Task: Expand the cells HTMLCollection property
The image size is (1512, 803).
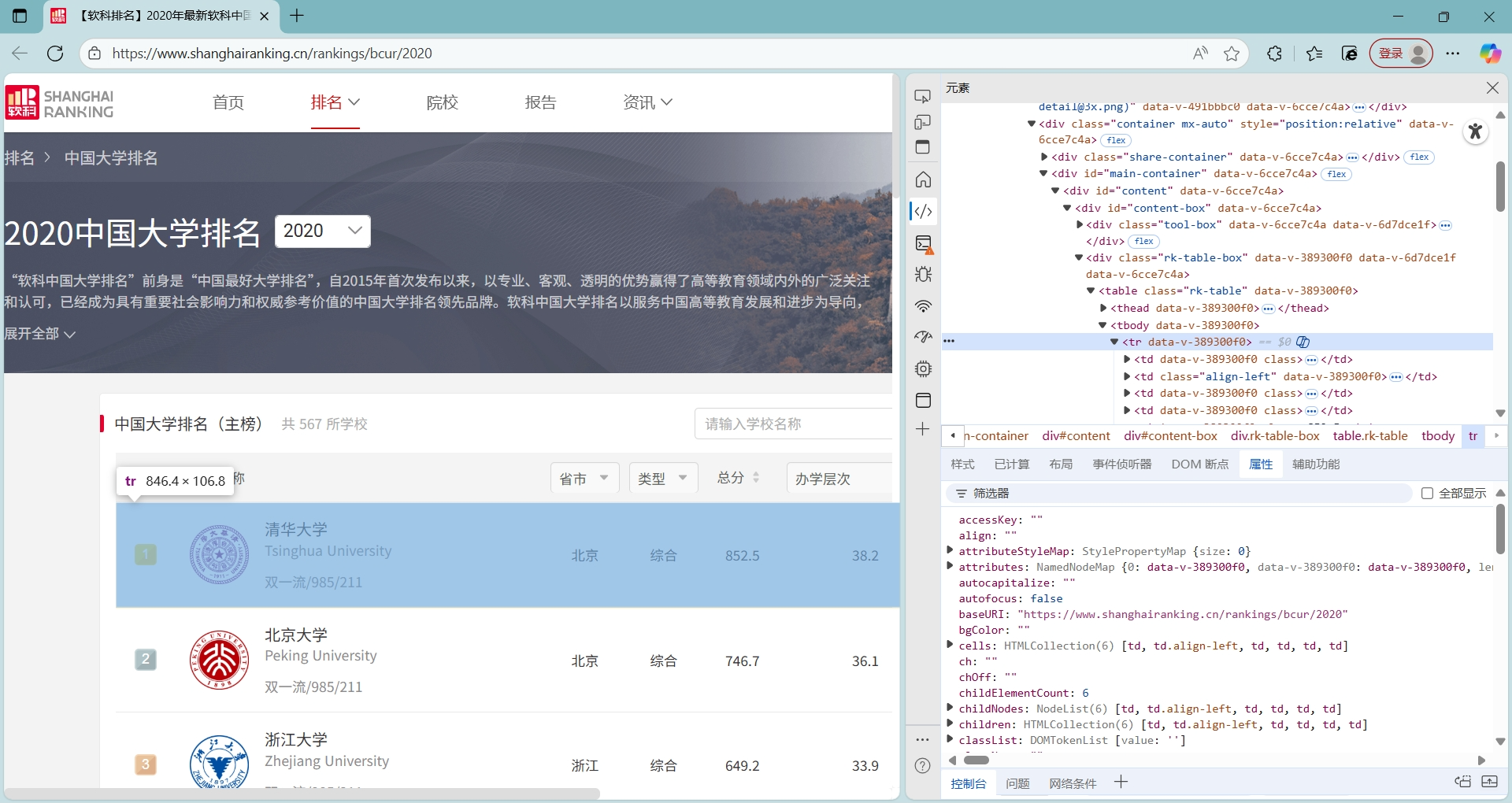Action: (x=950, y=645)
